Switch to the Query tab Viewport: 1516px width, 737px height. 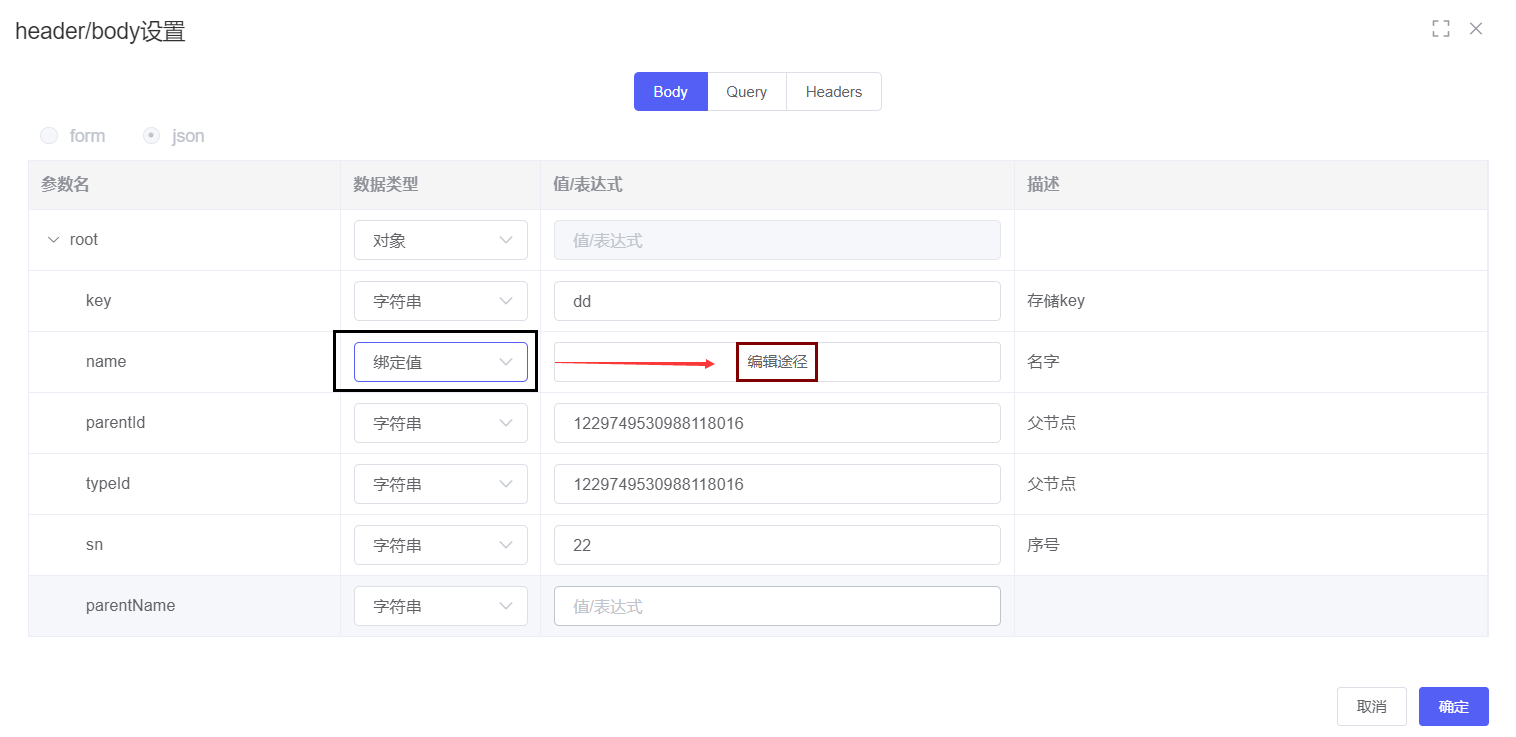tap(746, 92)
